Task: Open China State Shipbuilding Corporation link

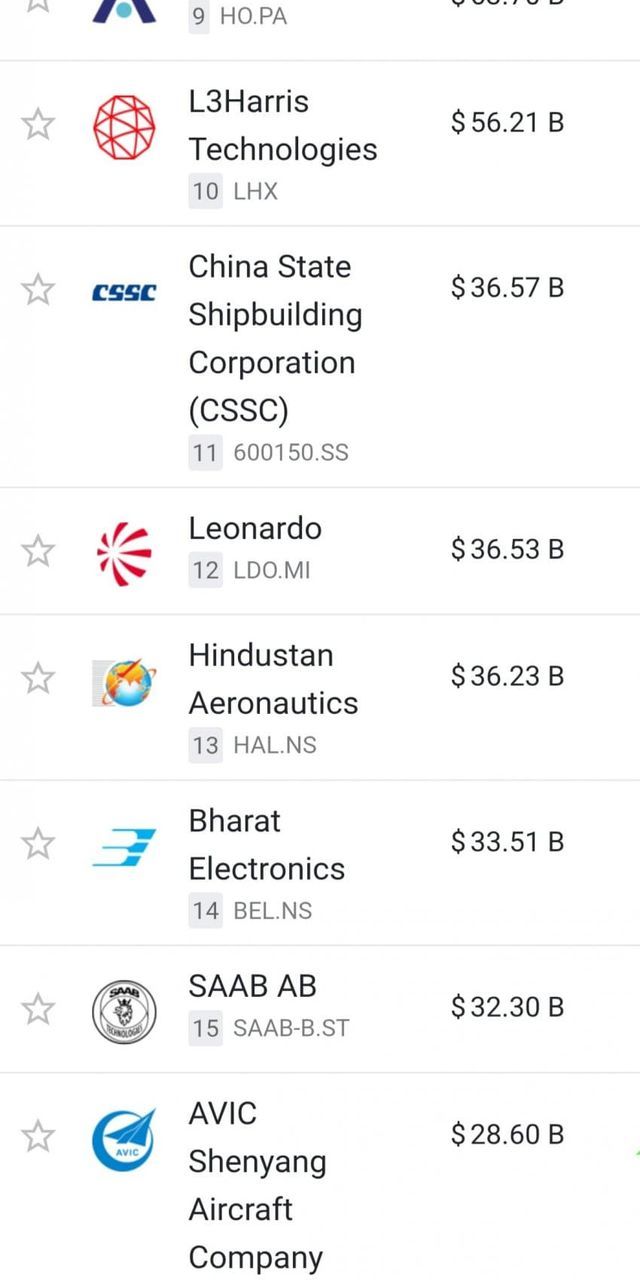Action: 275,338
